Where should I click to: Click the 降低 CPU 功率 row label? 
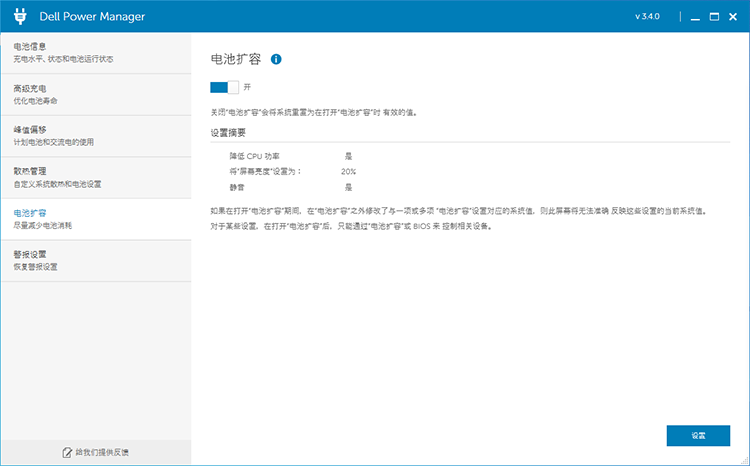pos(254,156)
